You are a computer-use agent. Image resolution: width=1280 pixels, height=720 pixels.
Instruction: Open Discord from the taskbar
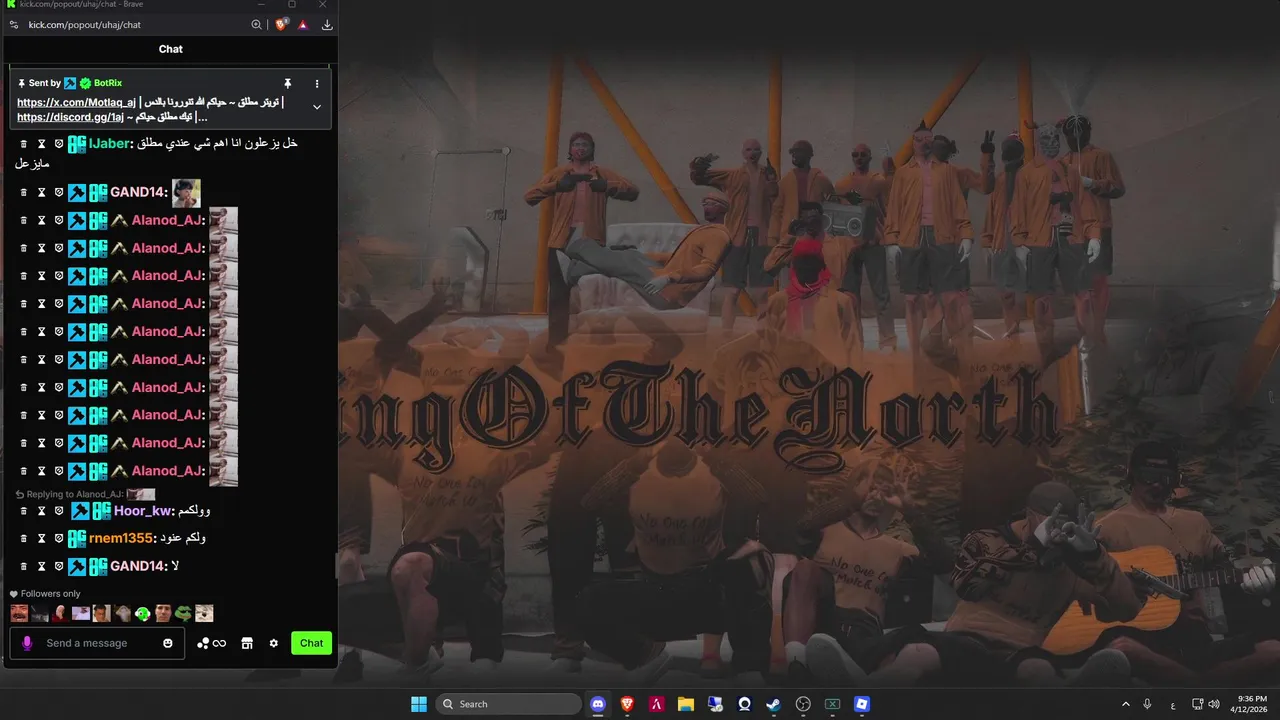point(598,704)
